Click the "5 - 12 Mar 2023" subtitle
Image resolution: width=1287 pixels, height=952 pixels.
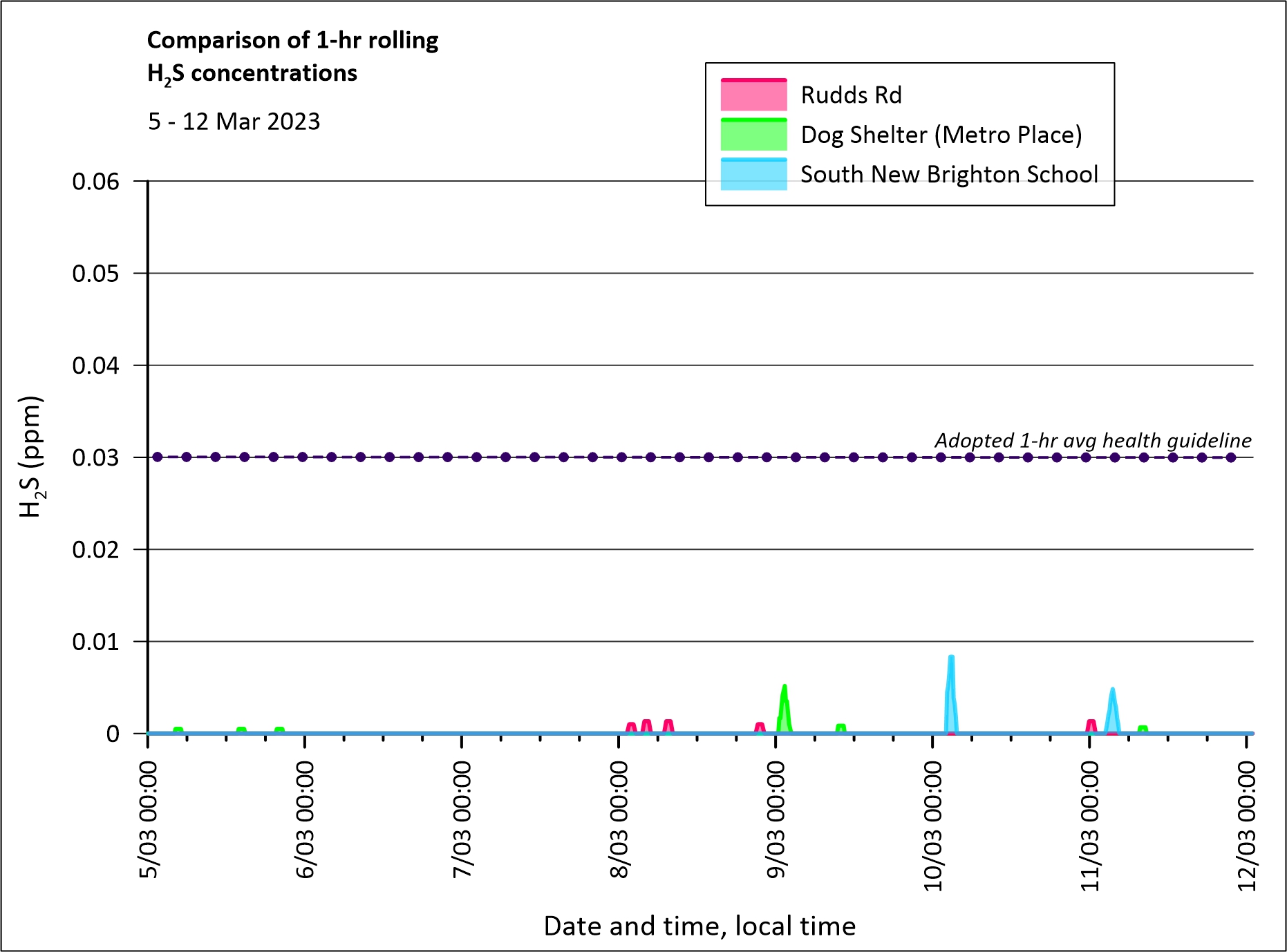234,122
